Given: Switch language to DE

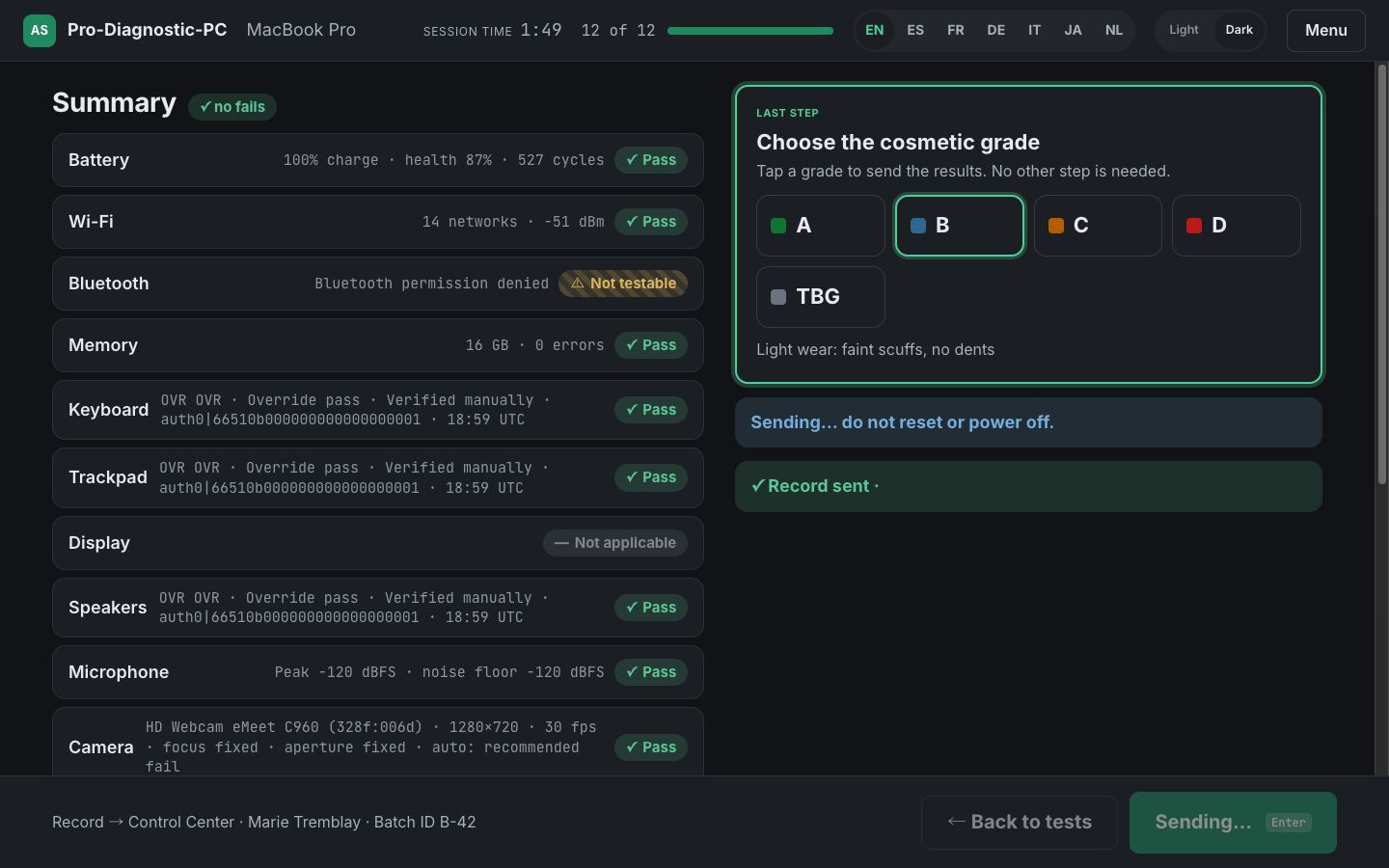Looking at the screenshot, I should tap(996, 31).
